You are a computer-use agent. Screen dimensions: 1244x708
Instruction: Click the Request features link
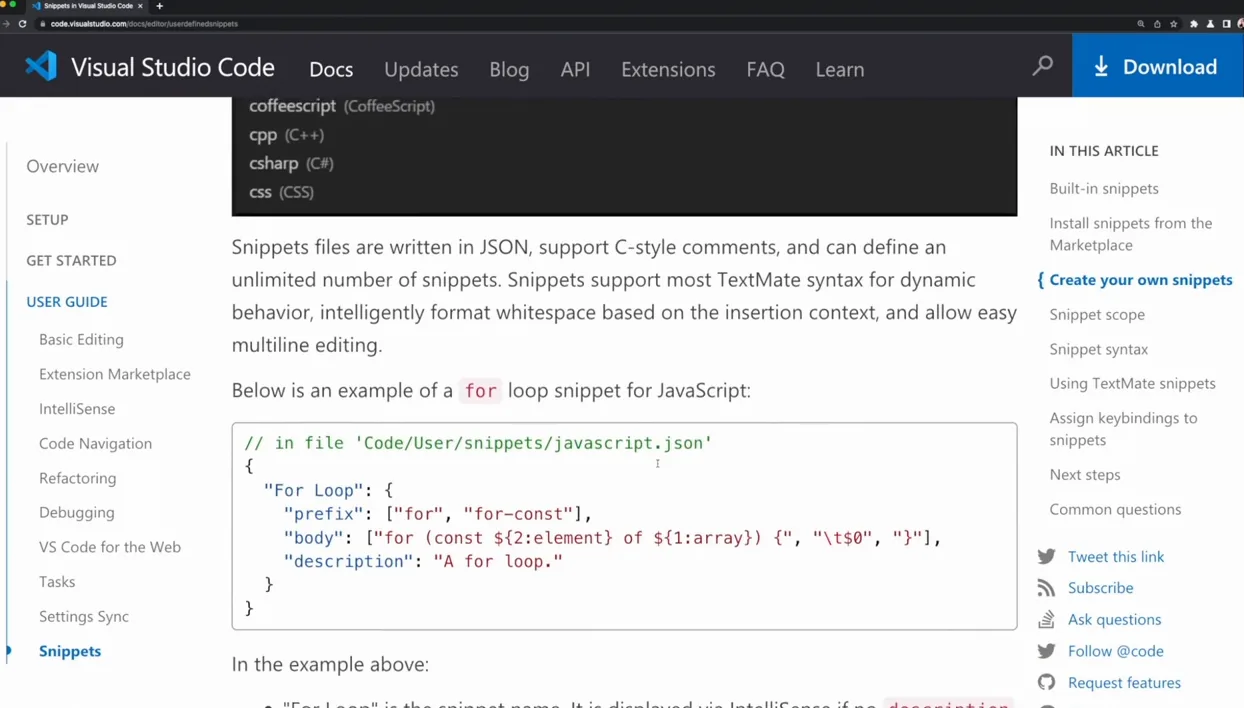coord(1124,682)
